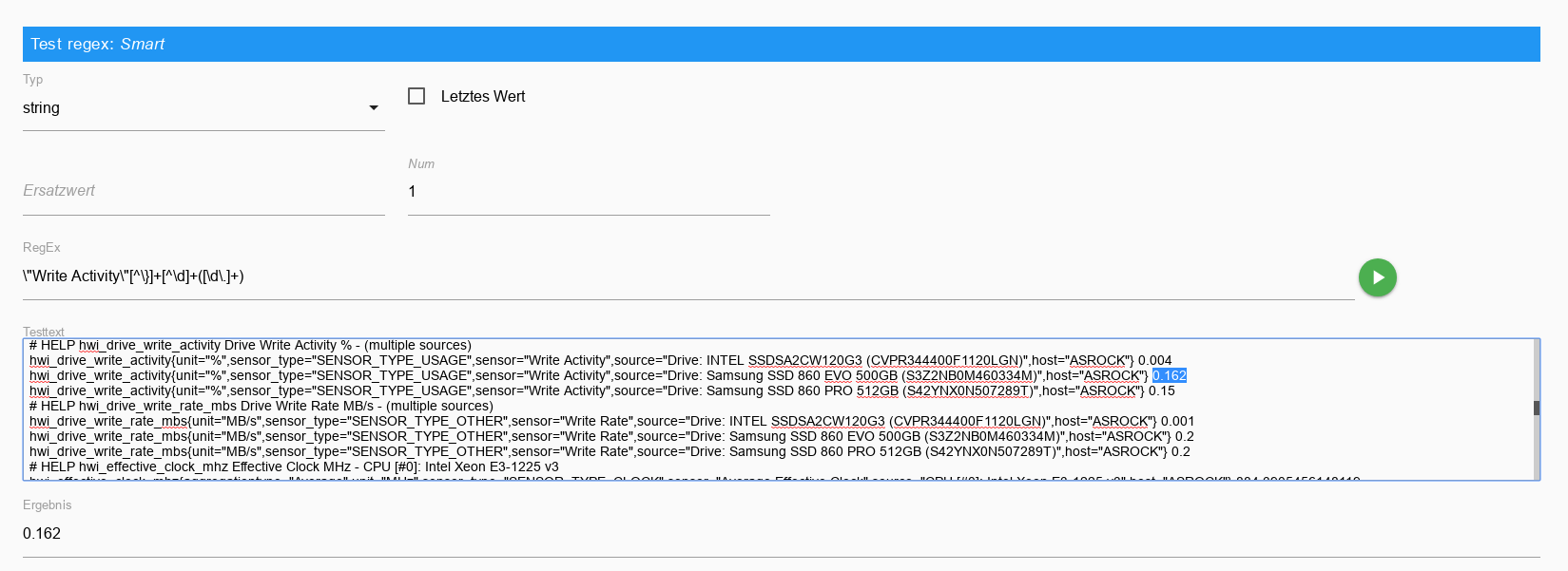Open the Typ dropdown arrow
1568x571 pixels.
tap(374, 108)
